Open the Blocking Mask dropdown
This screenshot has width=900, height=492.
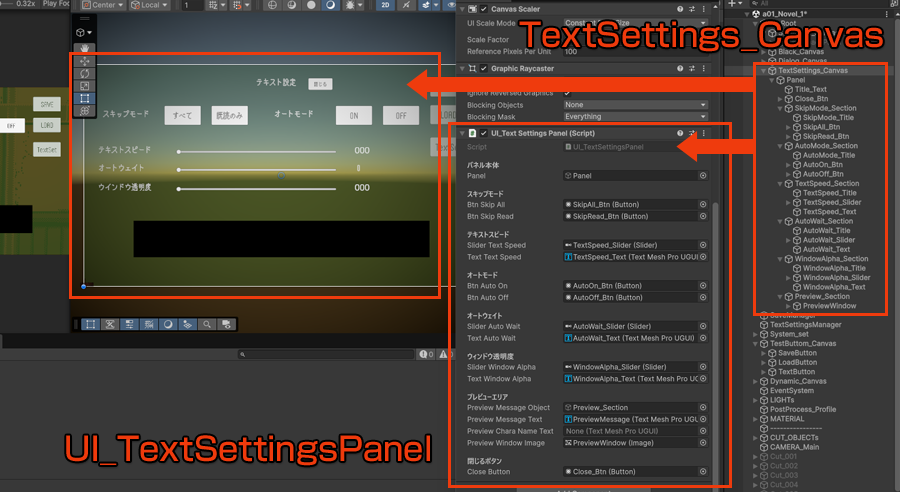635,116
